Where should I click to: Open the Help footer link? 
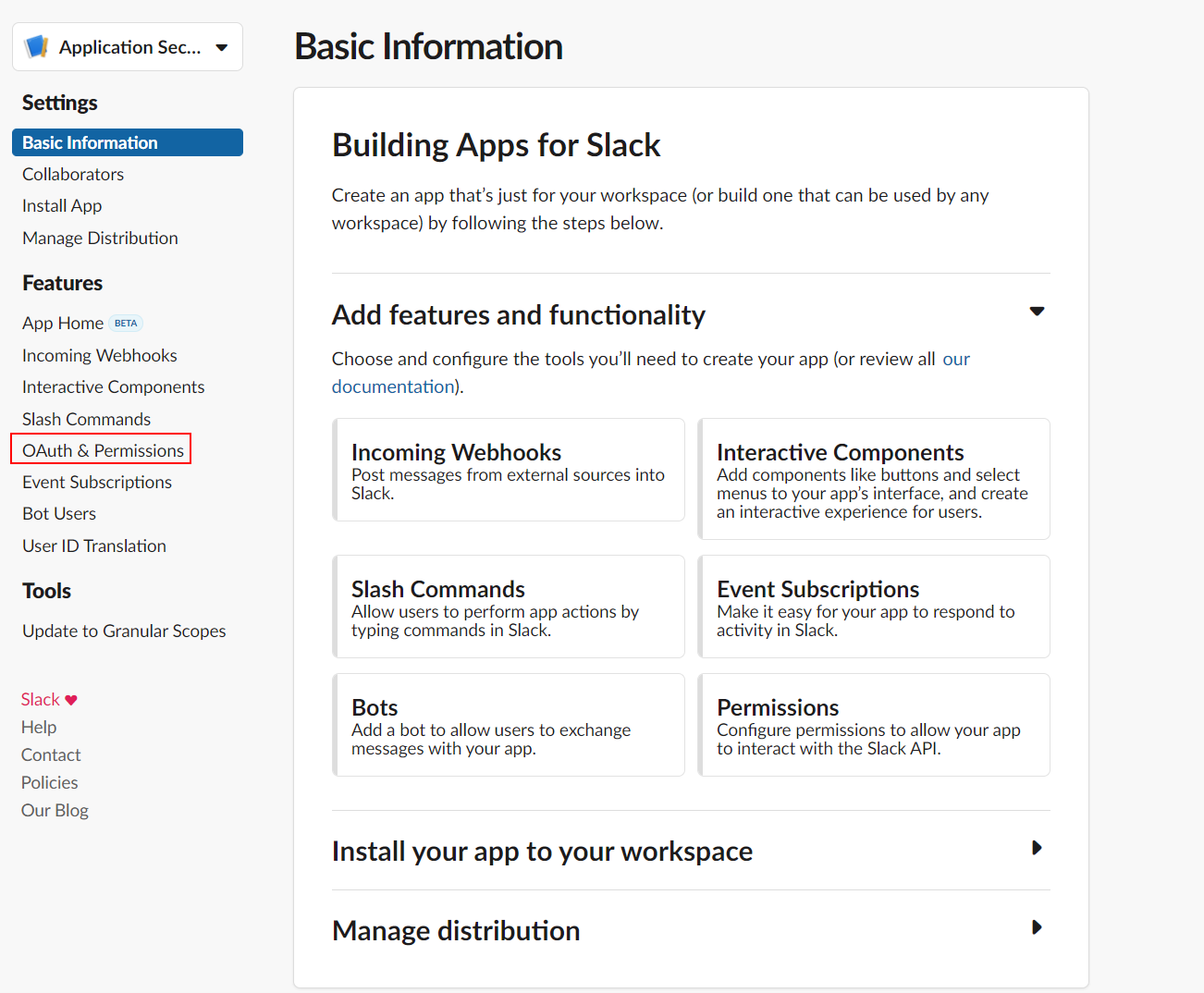click(x=39, y=727)
